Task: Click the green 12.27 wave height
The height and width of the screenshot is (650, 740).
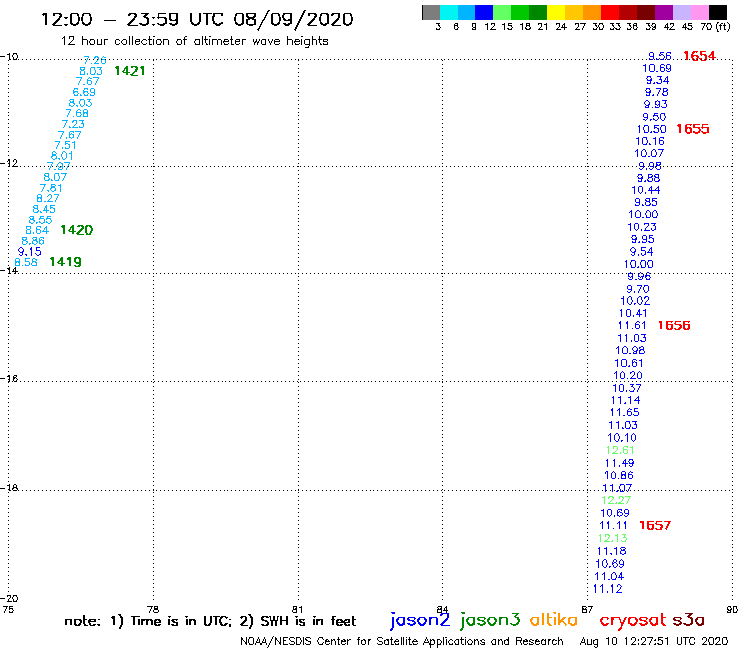Action: coord(616,500)
